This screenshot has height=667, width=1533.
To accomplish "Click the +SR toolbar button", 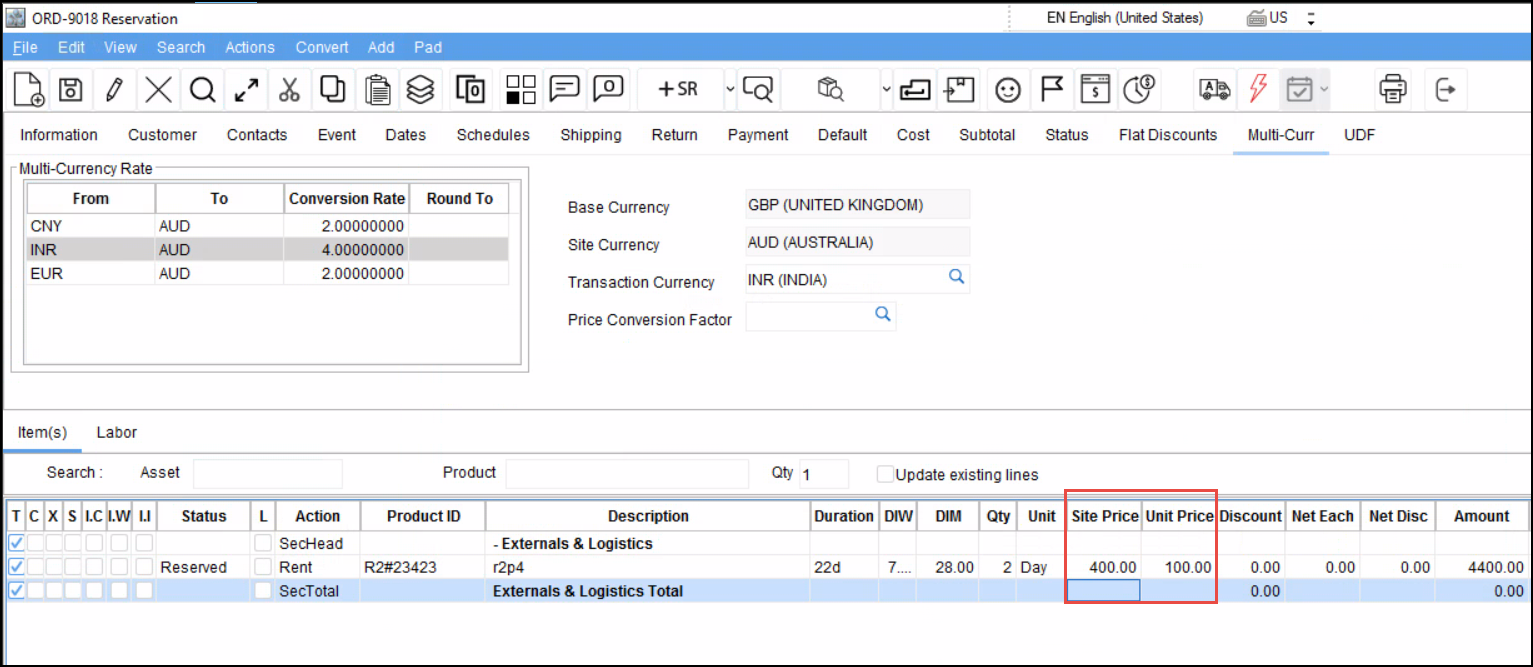I will pyautogui.click(x=678, y=89).
